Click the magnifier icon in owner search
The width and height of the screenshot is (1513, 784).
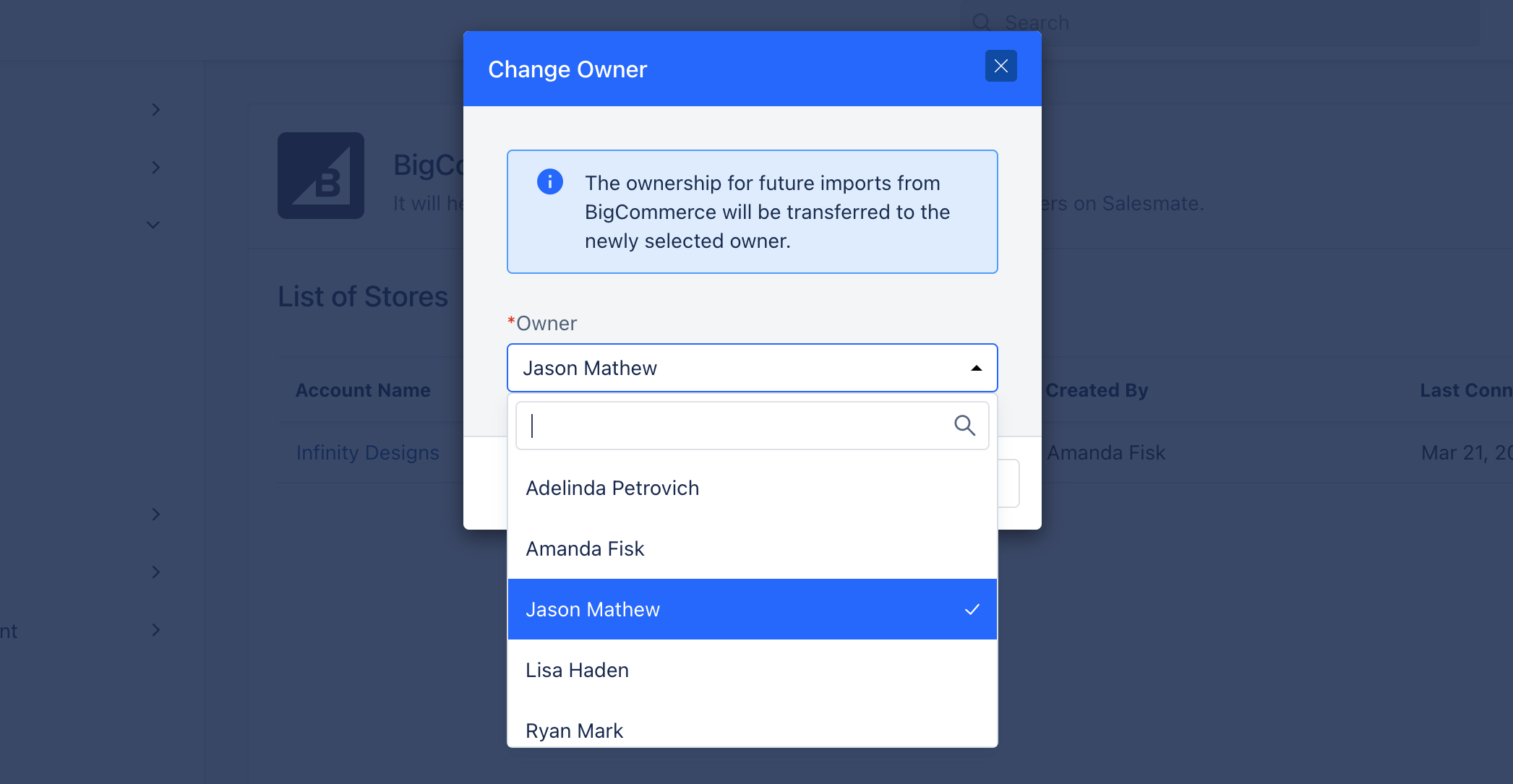(964, 426)
